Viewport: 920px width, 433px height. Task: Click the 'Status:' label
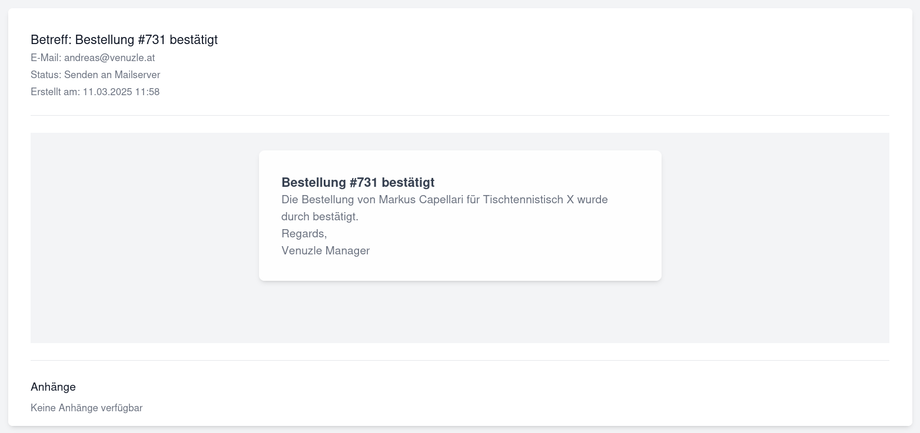point(46,75)
